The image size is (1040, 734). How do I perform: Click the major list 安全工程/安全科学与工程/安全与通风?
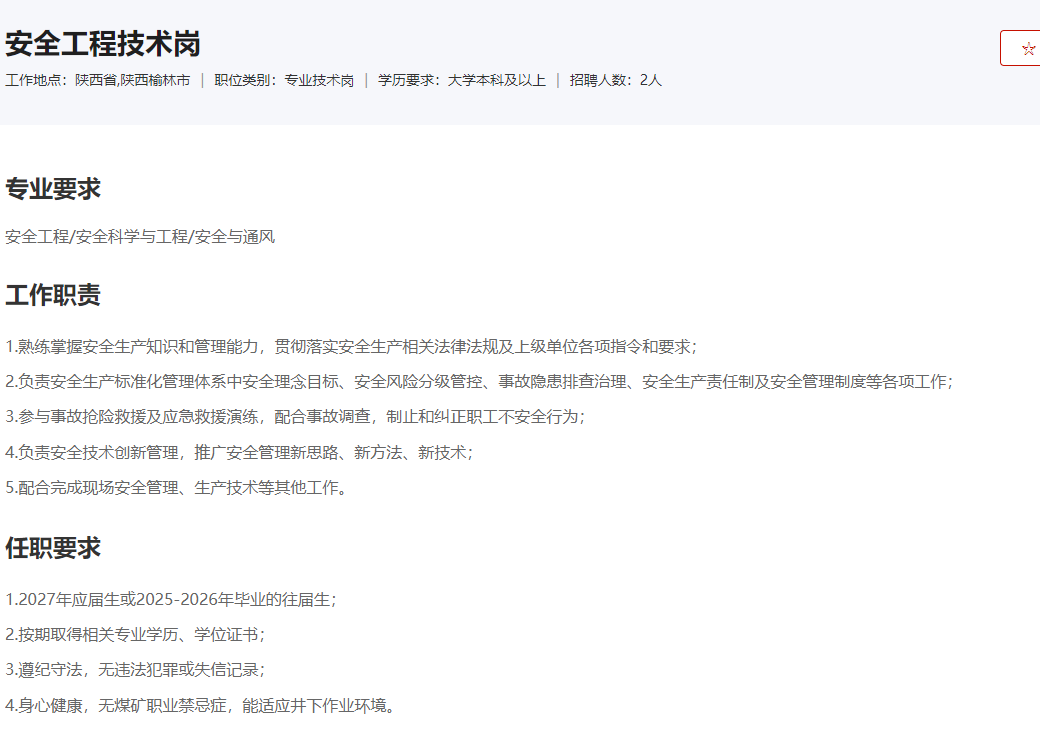140,237
